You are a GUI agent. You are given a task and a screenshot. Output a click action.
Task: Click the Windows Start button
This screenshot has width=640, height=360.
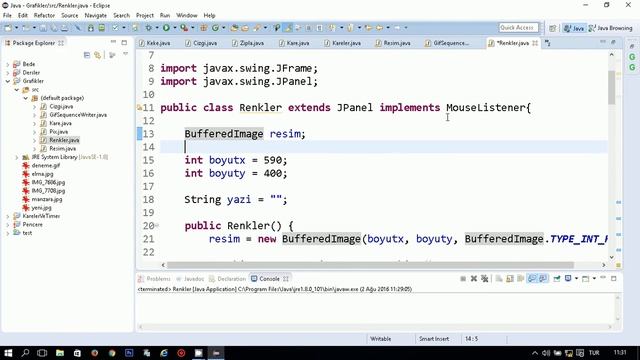coord(8,353)
